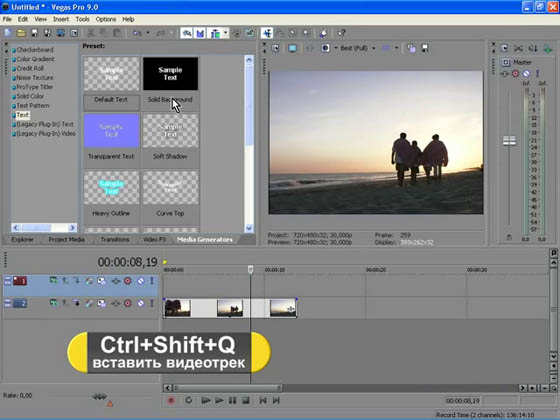The image size is (560, 420).
Task: Toggle mute on video track 1
Action: pyautogui.click(x=141, y=281)
